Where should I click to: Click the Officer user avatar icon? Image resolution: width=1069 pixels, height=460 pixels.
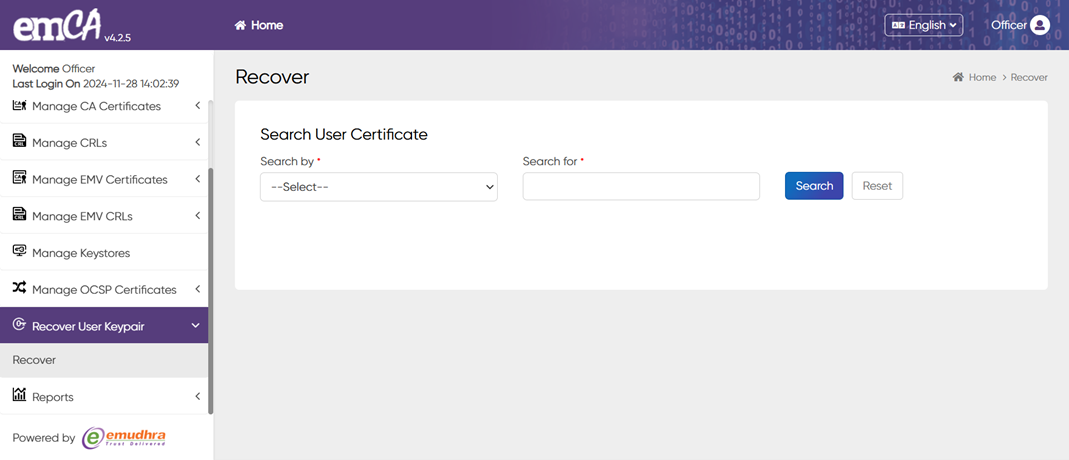(1040, 25)
